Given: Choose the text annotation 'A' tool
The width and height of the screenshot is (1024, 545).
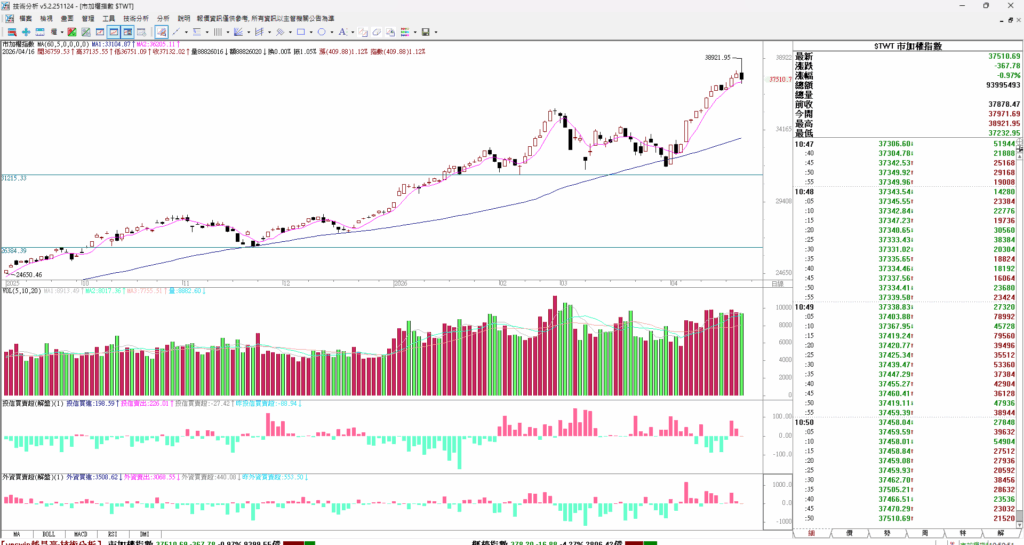Looking at the screenshot, I should pos(342,32).
